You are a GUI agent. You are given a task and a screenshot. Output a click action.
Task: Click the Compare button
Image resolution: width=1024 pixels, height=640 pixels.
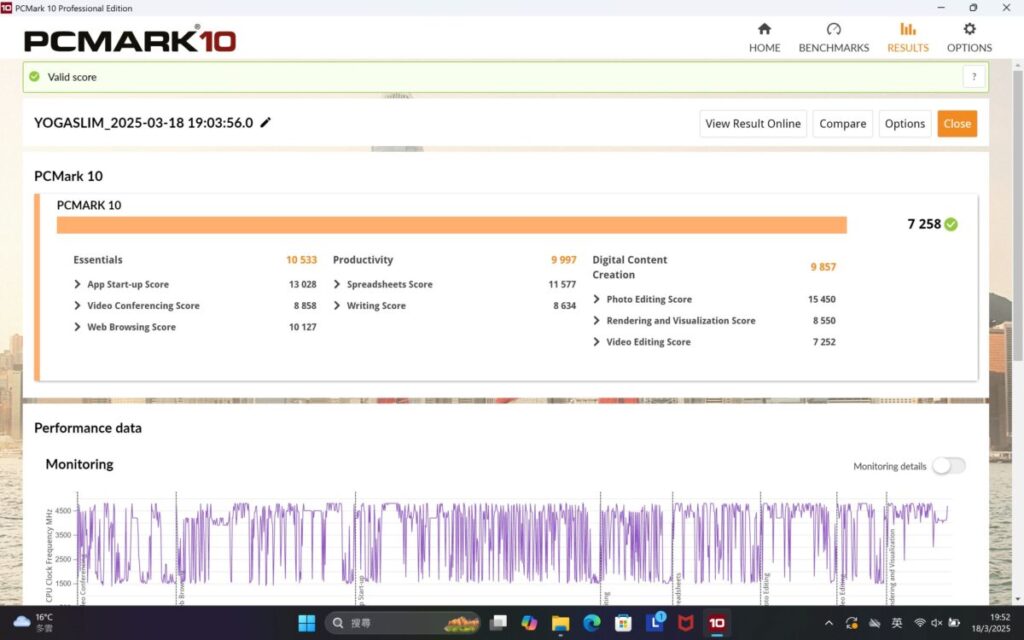842,123
